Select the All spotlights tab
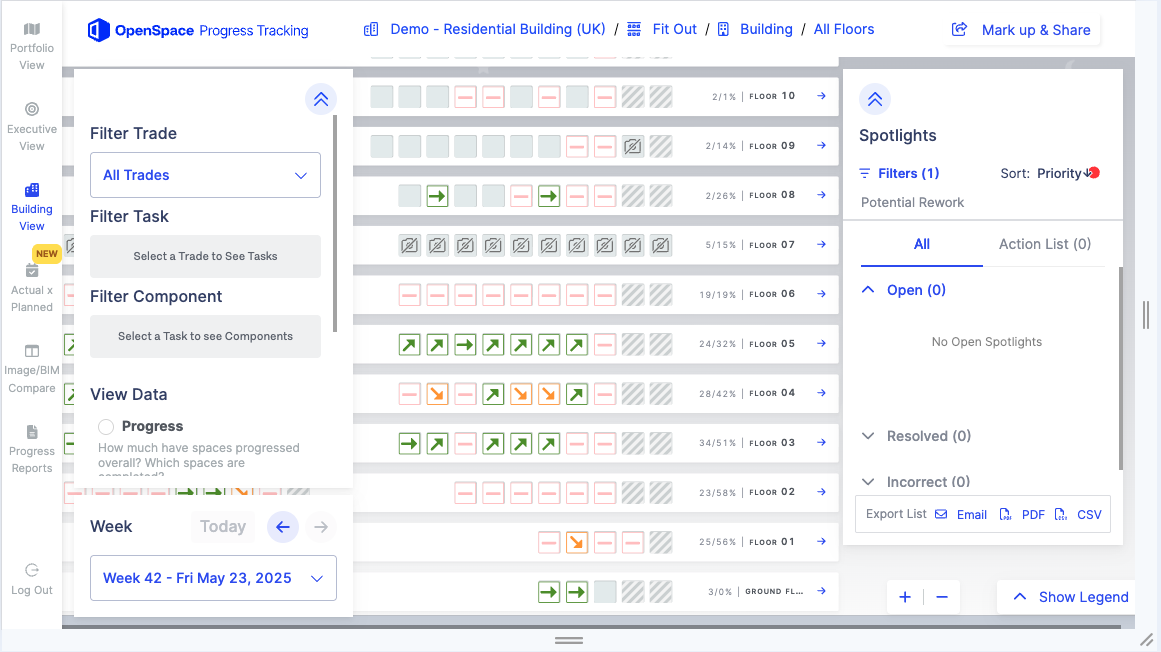Viewport: 1161px width, 652px height. coord(921,244)
